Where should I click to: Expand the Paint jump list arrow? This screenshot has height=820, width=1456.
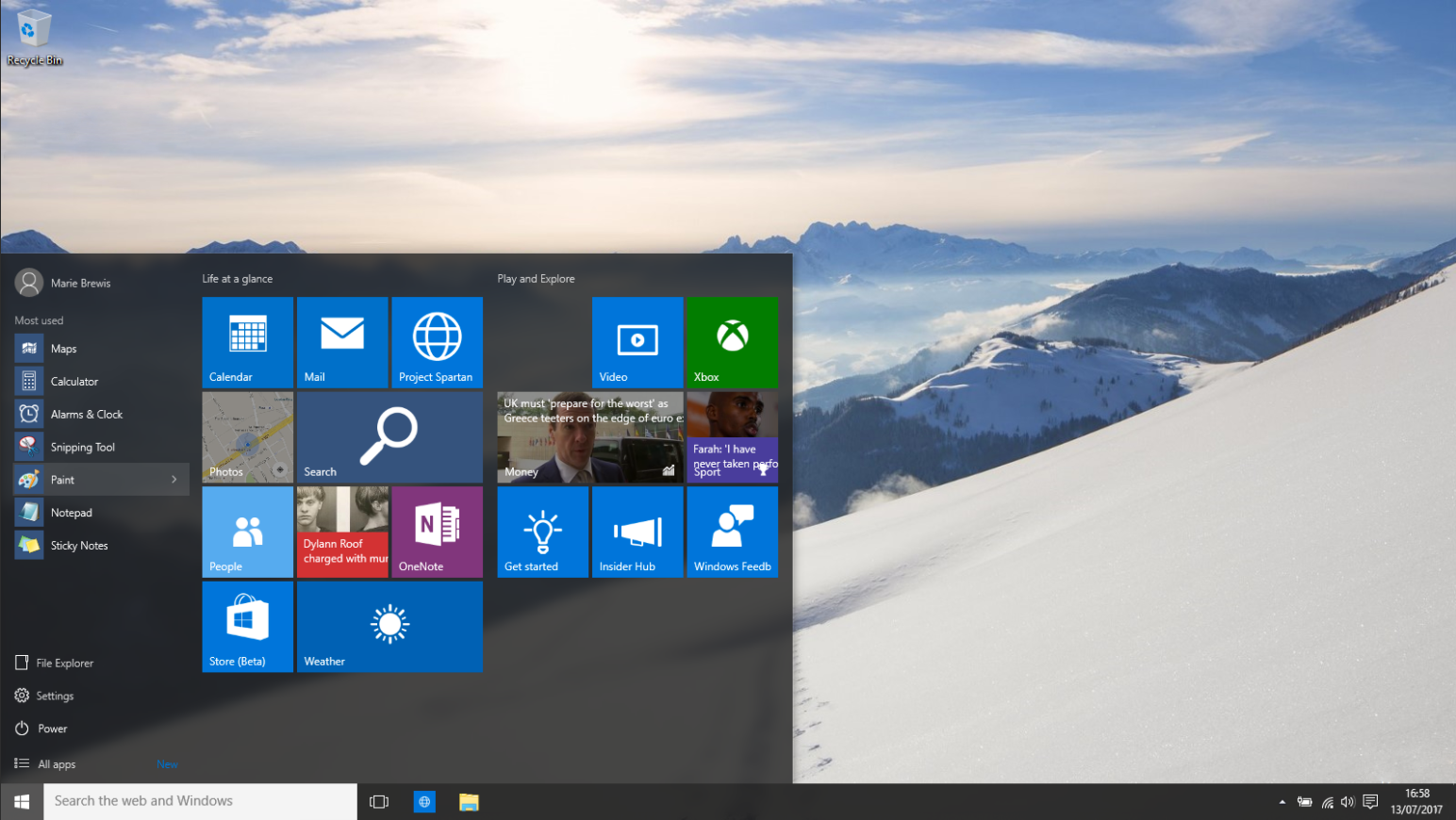click(174, 480)
